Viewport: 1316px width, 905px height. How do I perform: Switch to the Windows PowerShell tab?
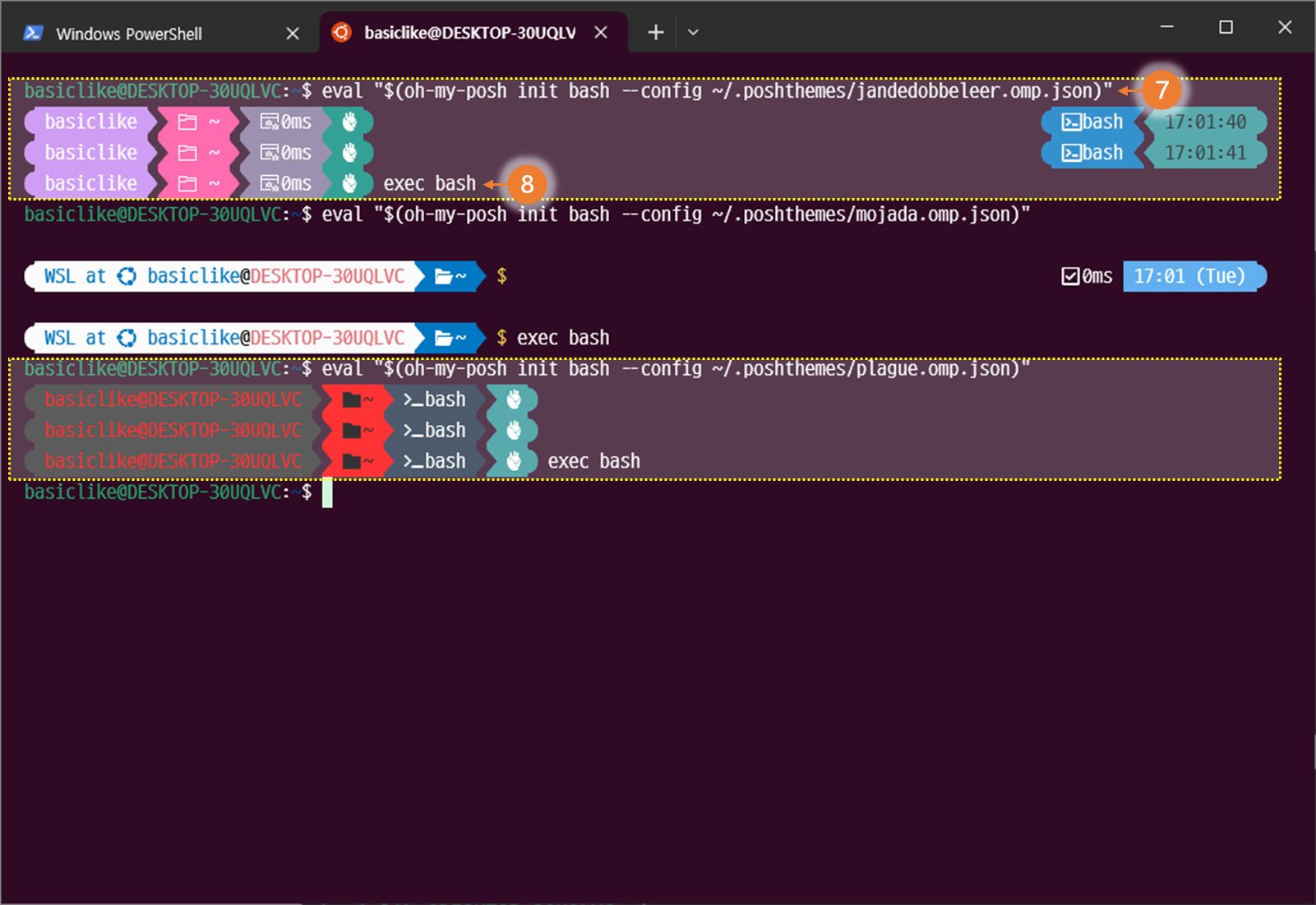[160, 33]
